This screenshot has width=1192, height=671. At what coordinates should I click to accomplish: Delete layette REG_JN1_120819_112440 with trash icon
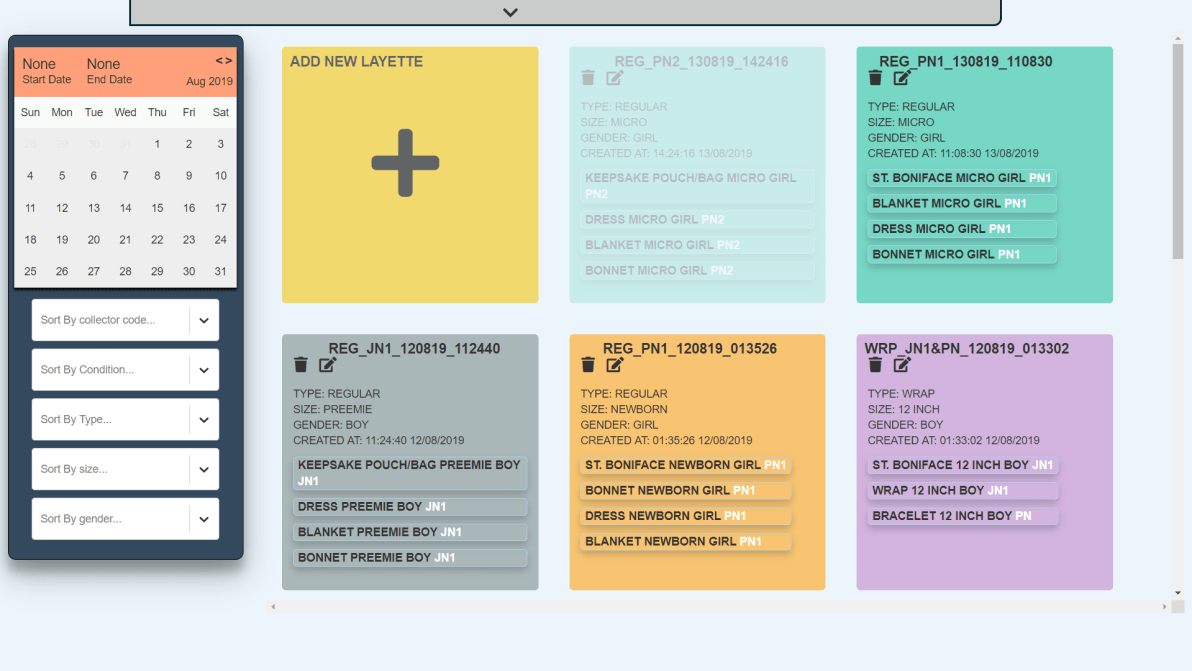coord(301,365)
